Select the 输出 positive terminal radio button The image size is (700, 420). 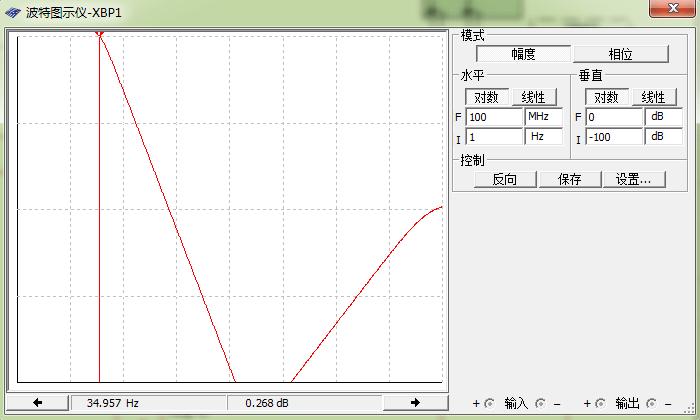coord(600,404)
